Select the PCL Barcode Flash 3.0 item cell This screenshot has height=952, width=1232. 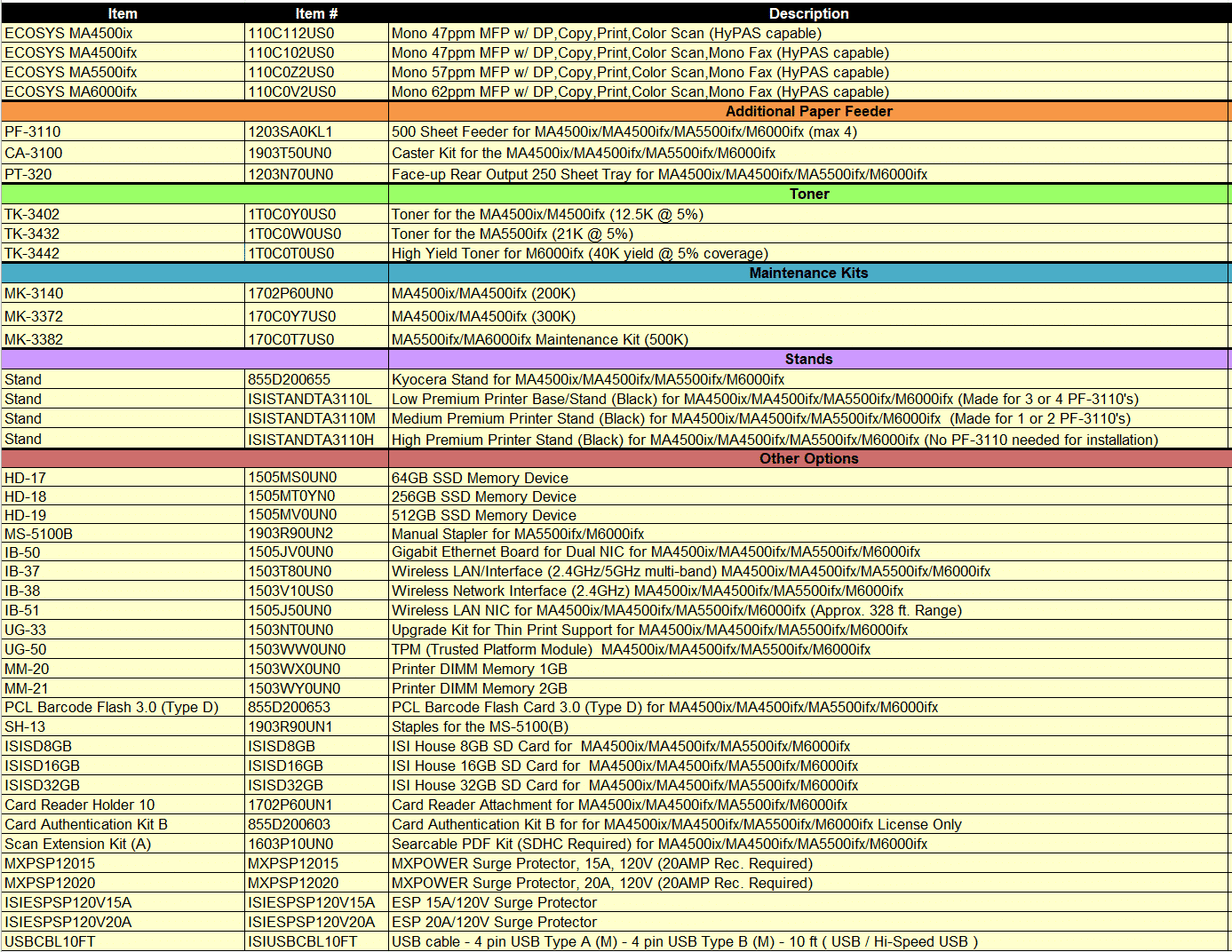tap(112, 707)
